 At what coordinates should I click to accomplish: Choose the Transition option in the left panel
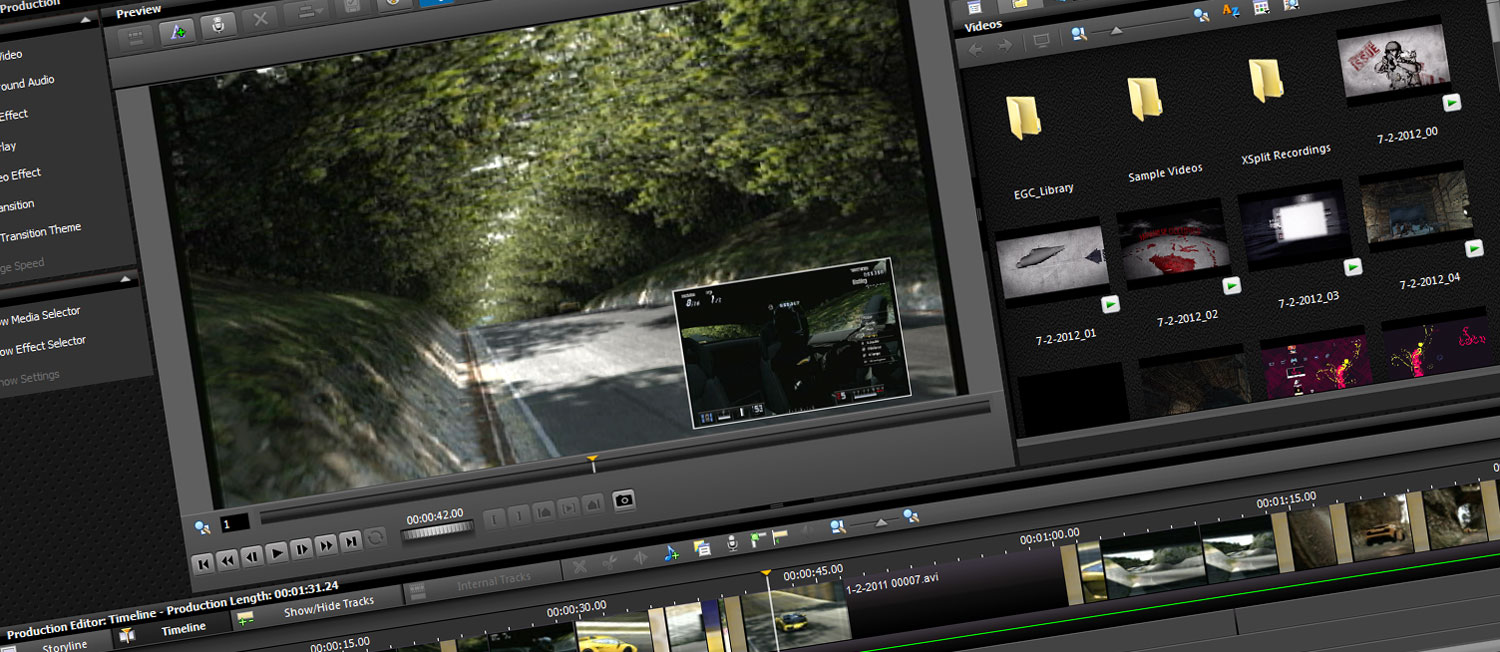[17, 206]
